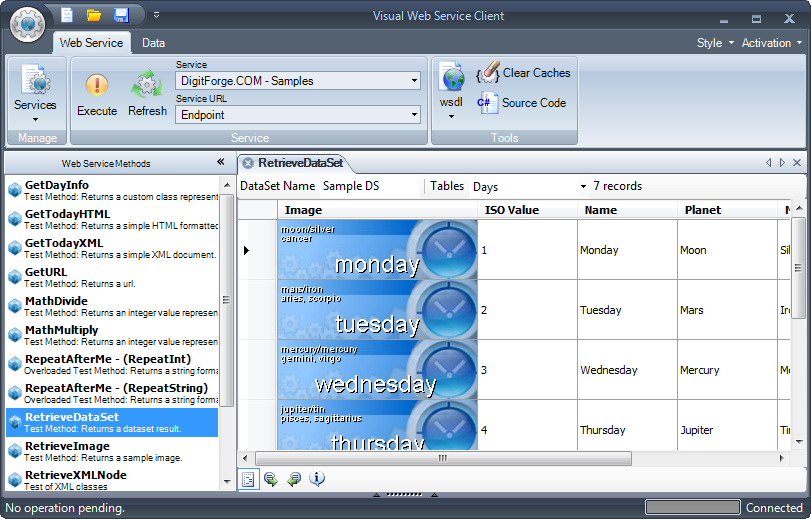Collapse the Web Service Methods panel
The image size is (811, 519).
(220, 162)
